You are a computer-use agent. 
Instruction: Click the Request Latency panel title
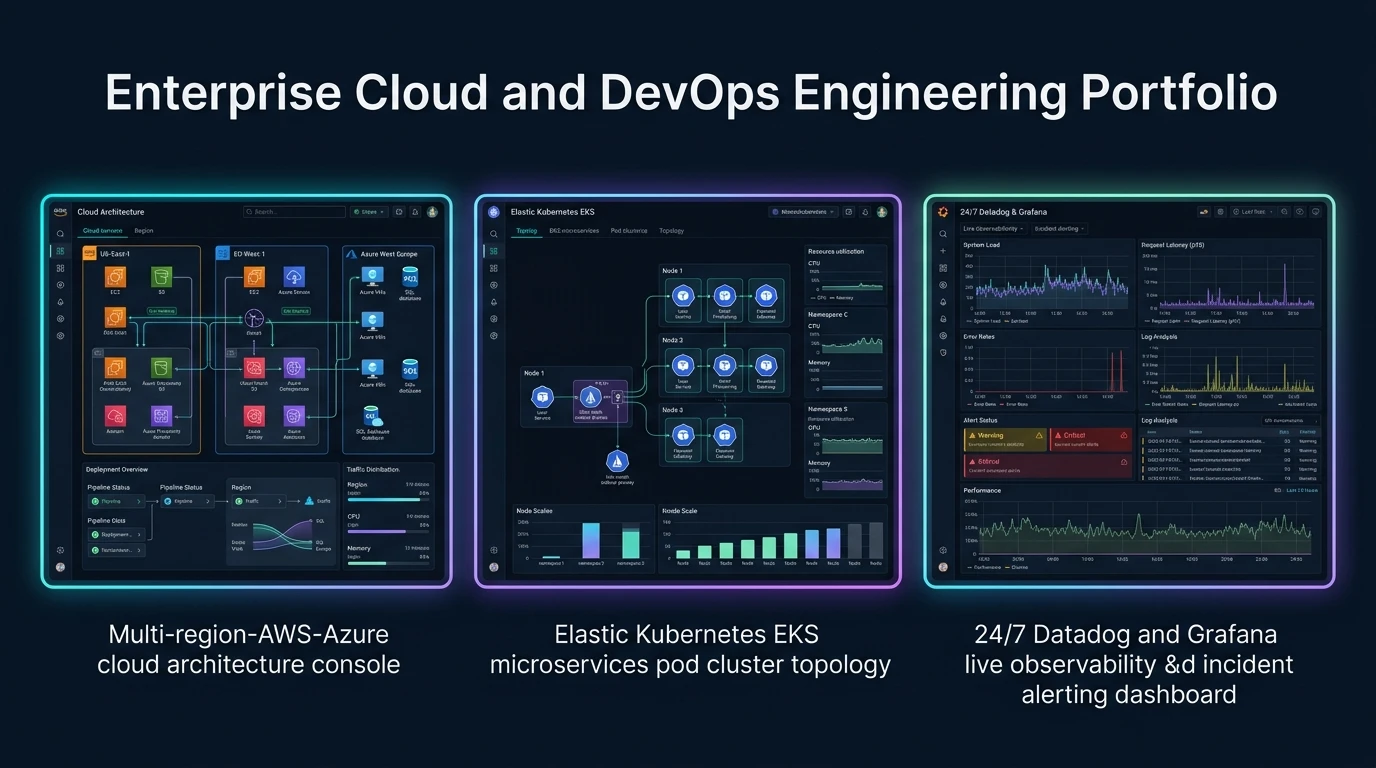pyautogui.click(x=1172, y=245)
